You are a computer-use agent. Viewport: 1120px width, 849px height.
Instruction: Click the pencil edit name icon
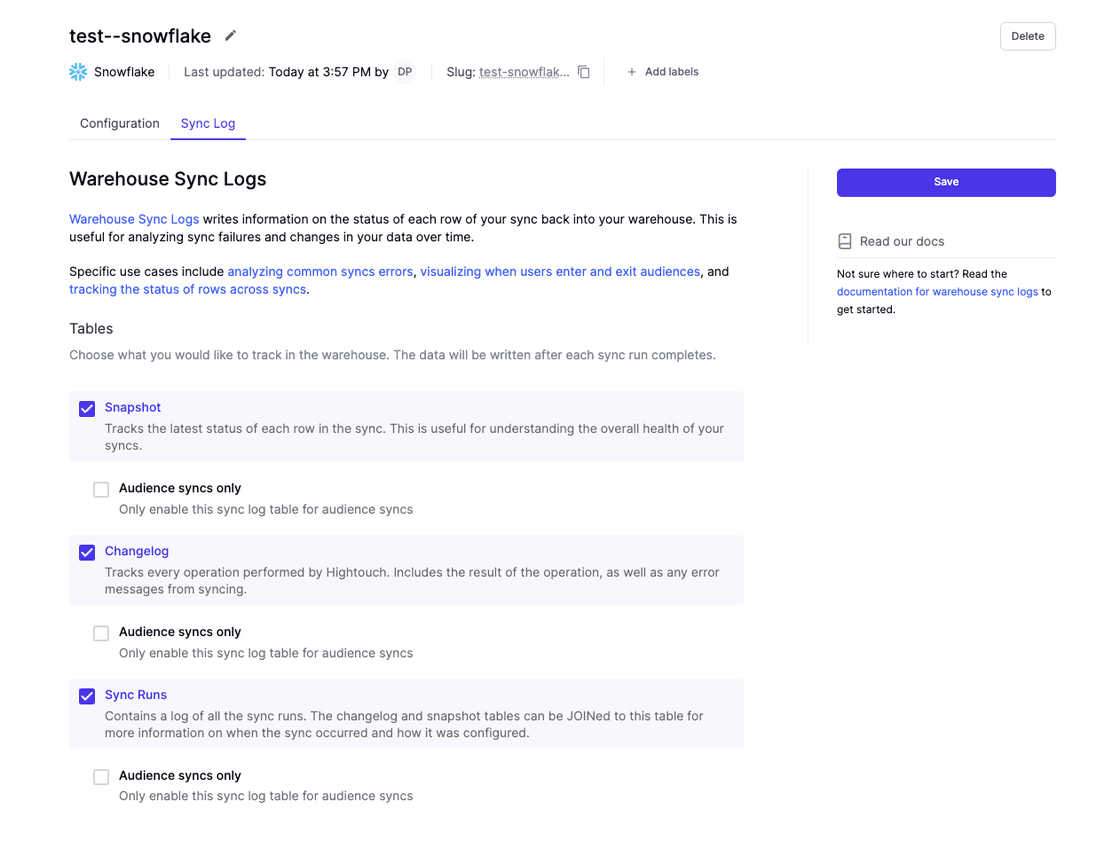pos(230,36)
